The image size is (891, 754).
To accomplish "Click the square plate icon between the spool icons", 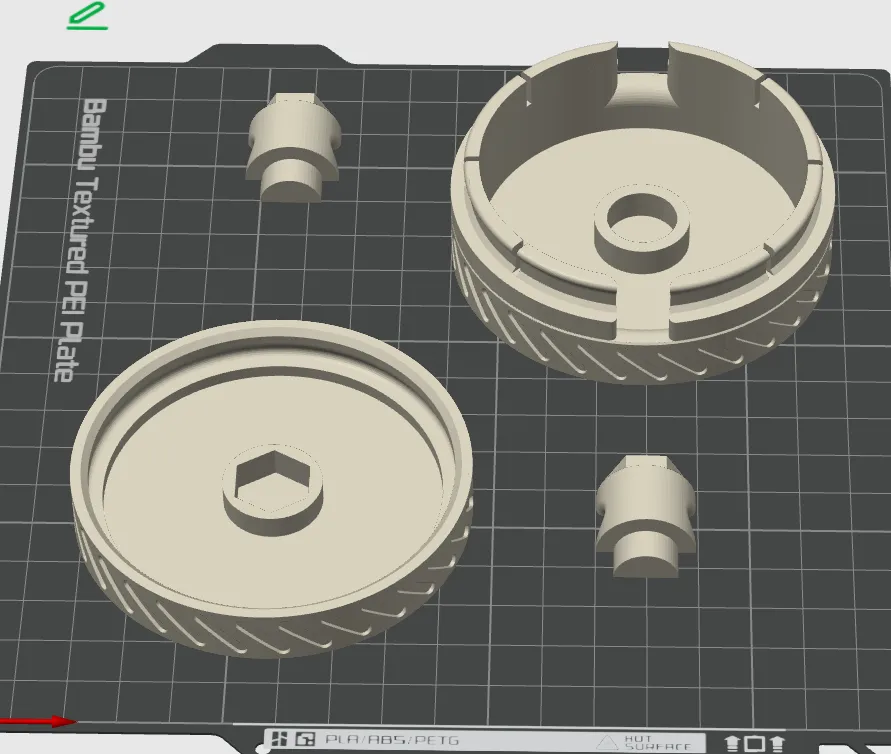I will point(754,742).
